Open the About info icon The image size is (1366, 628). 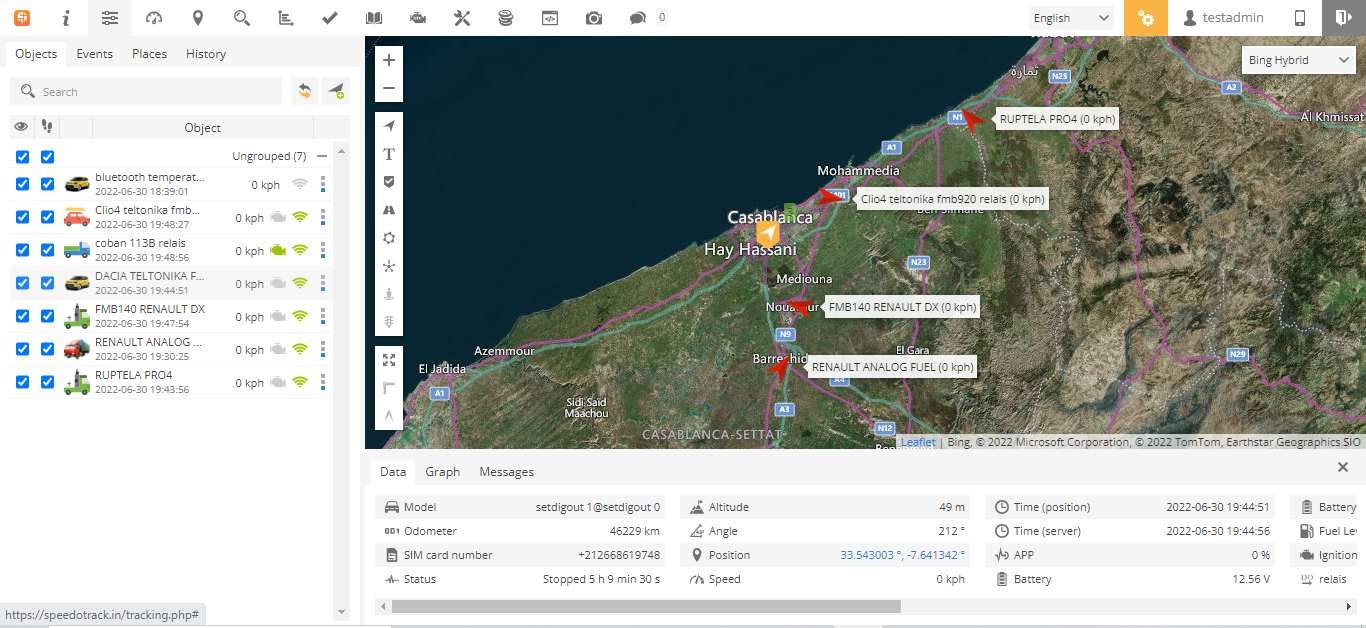[x=66, y=18]
